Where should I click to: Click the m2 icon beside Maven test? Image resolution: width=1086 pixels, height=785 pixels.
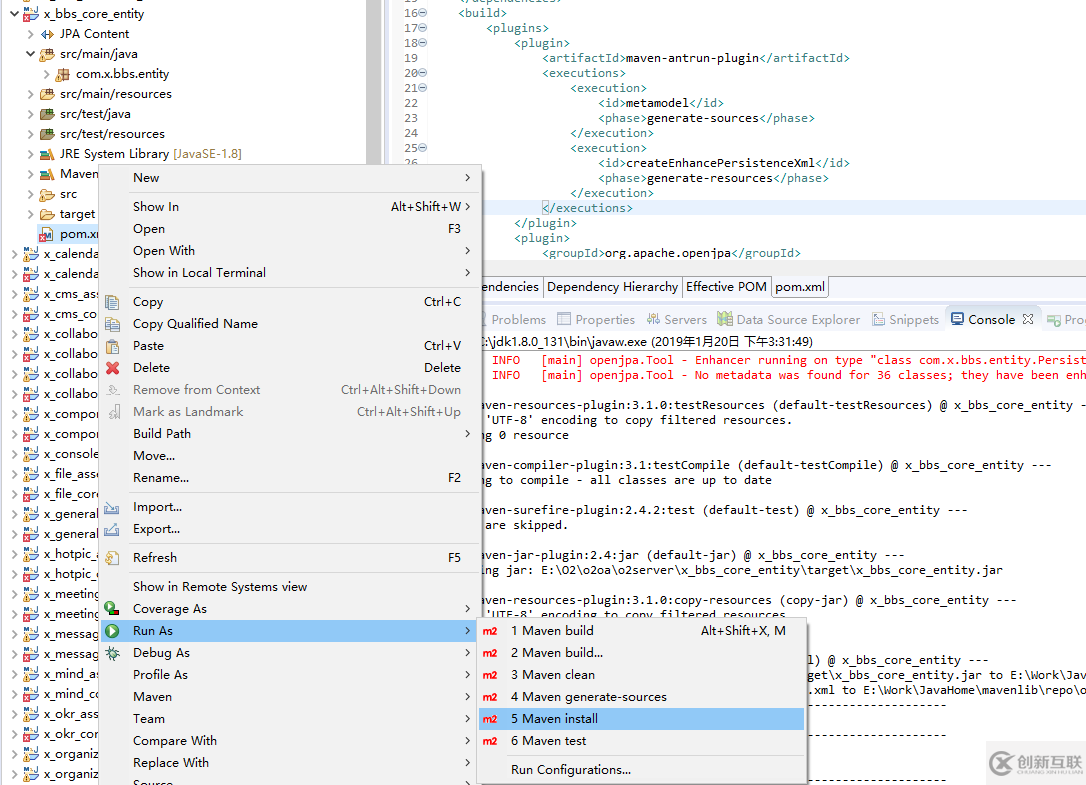pyautogui.click(x=490, y=741)
